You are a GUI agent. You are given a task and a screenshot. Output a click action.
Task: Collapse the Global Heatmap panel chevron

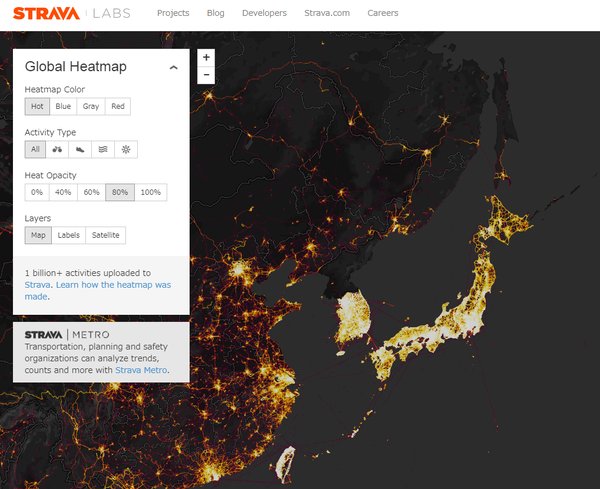[x=174, y=67]
